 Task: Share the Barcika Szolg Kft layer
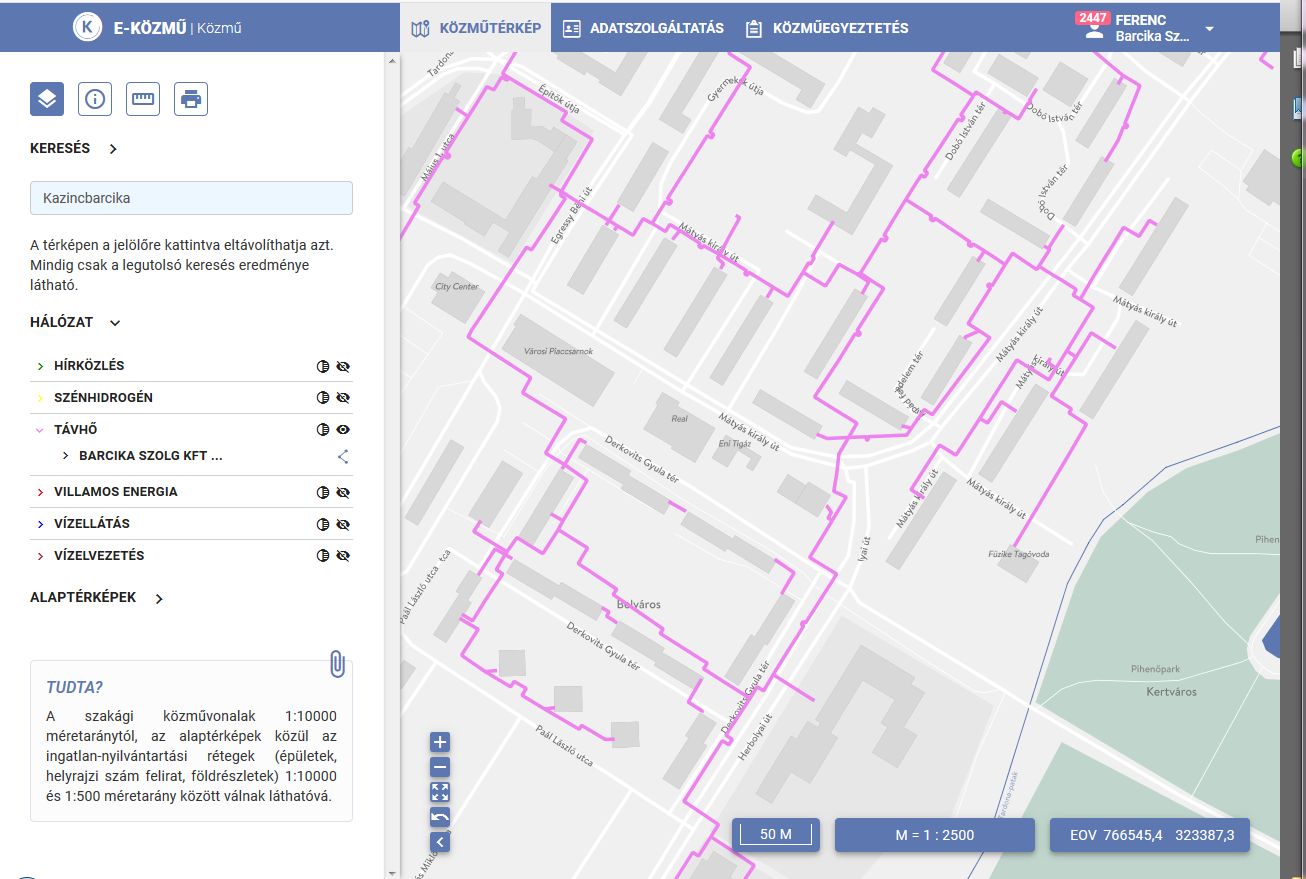[343, 456]
